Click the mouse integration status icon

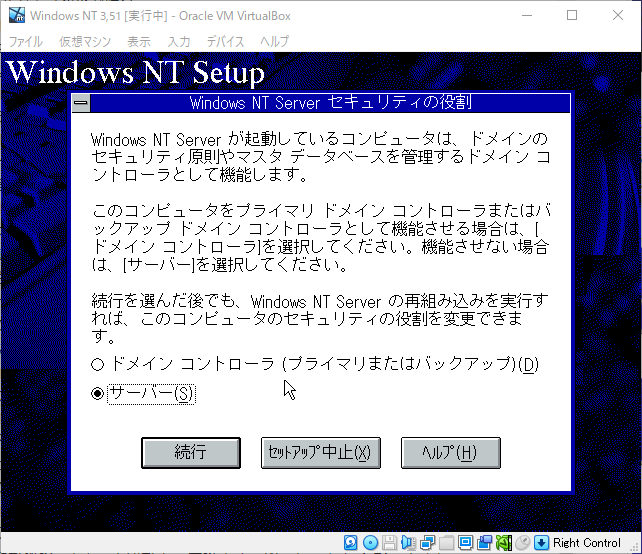522,543
